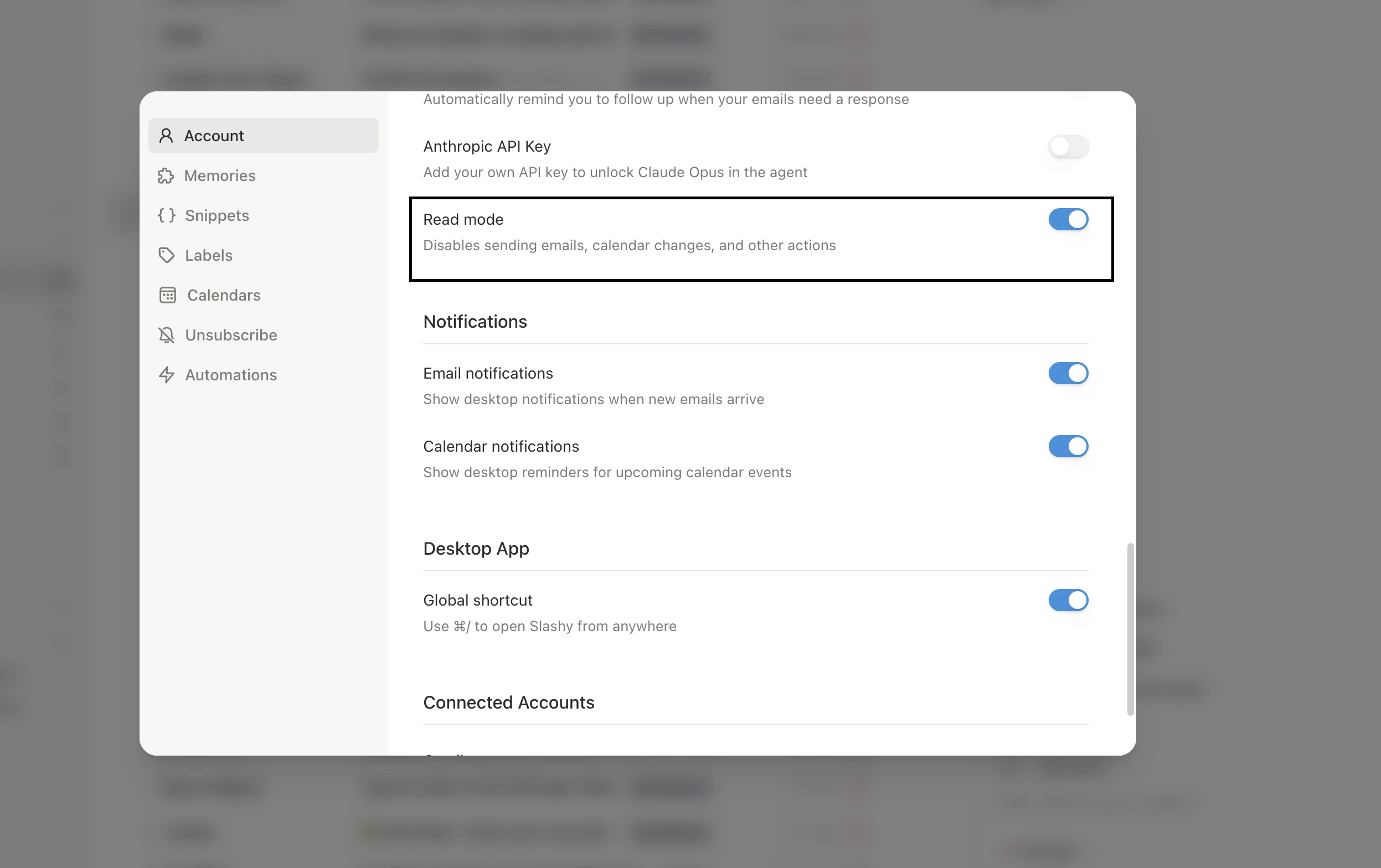Screen dimensions: 1381x868
Task: Switch to the Calendars settings section
Action: 224,295
